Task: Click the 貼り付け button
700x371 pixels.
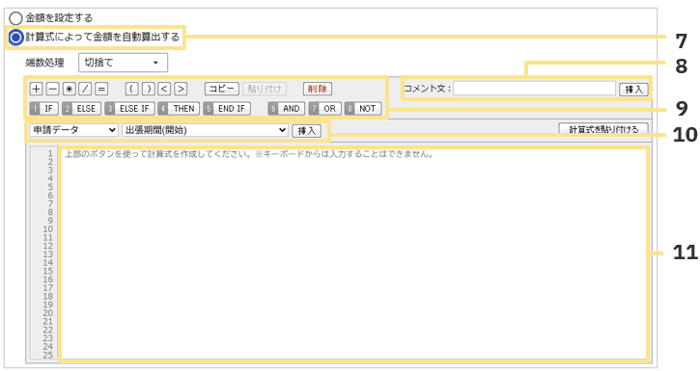Action: [265, 89]
